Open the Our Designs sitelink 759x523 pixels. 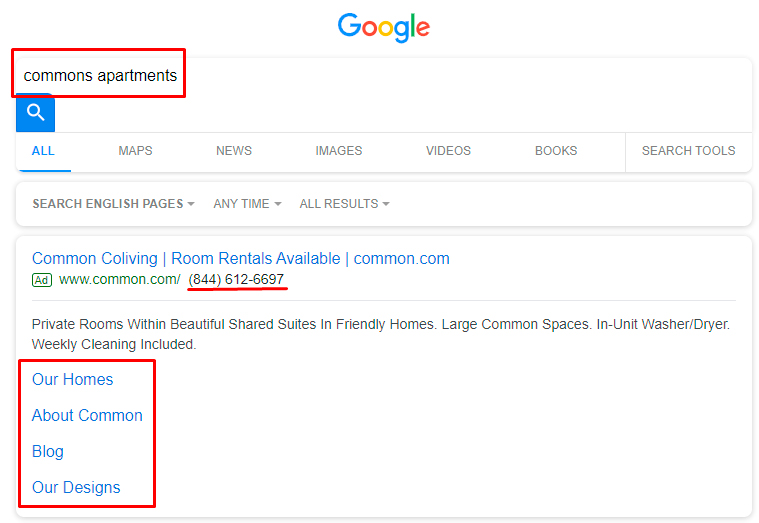[76, 487]
